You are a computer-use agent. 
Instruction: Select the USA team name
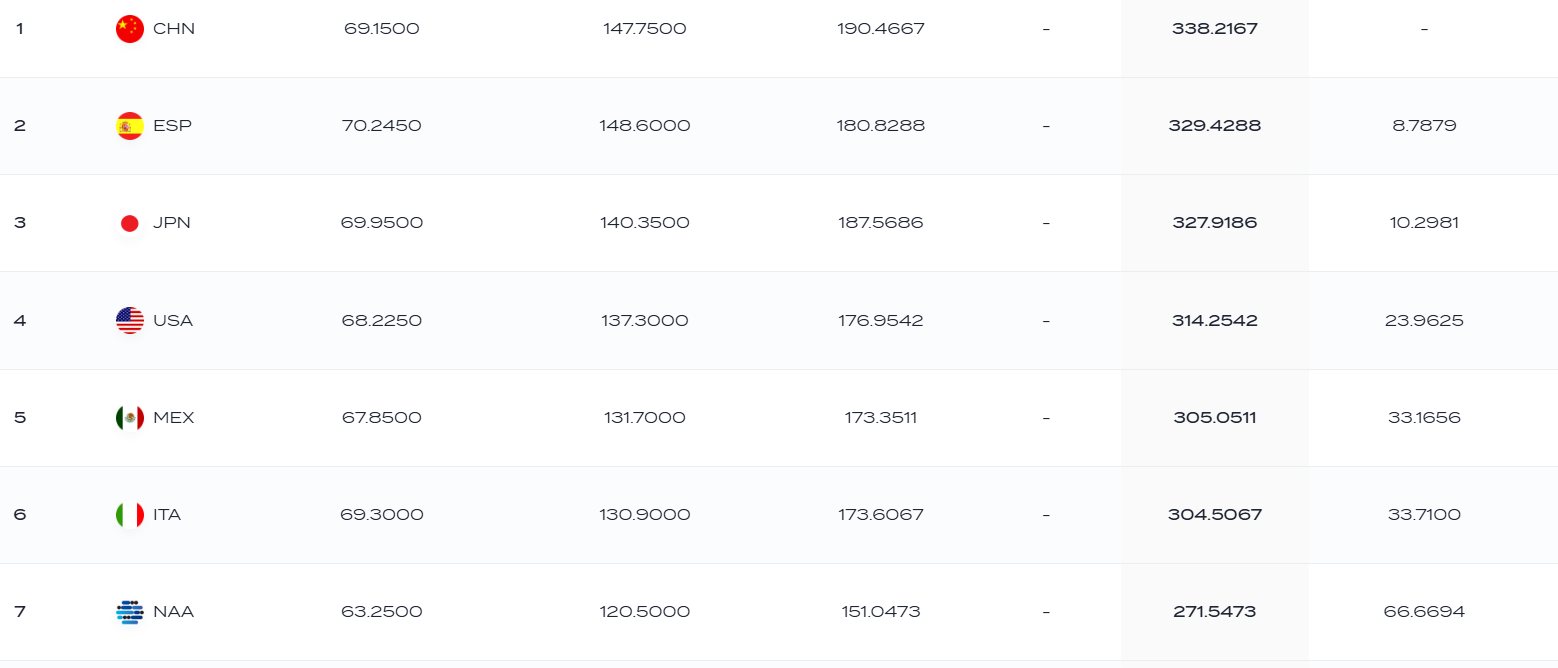pos(173,320)
